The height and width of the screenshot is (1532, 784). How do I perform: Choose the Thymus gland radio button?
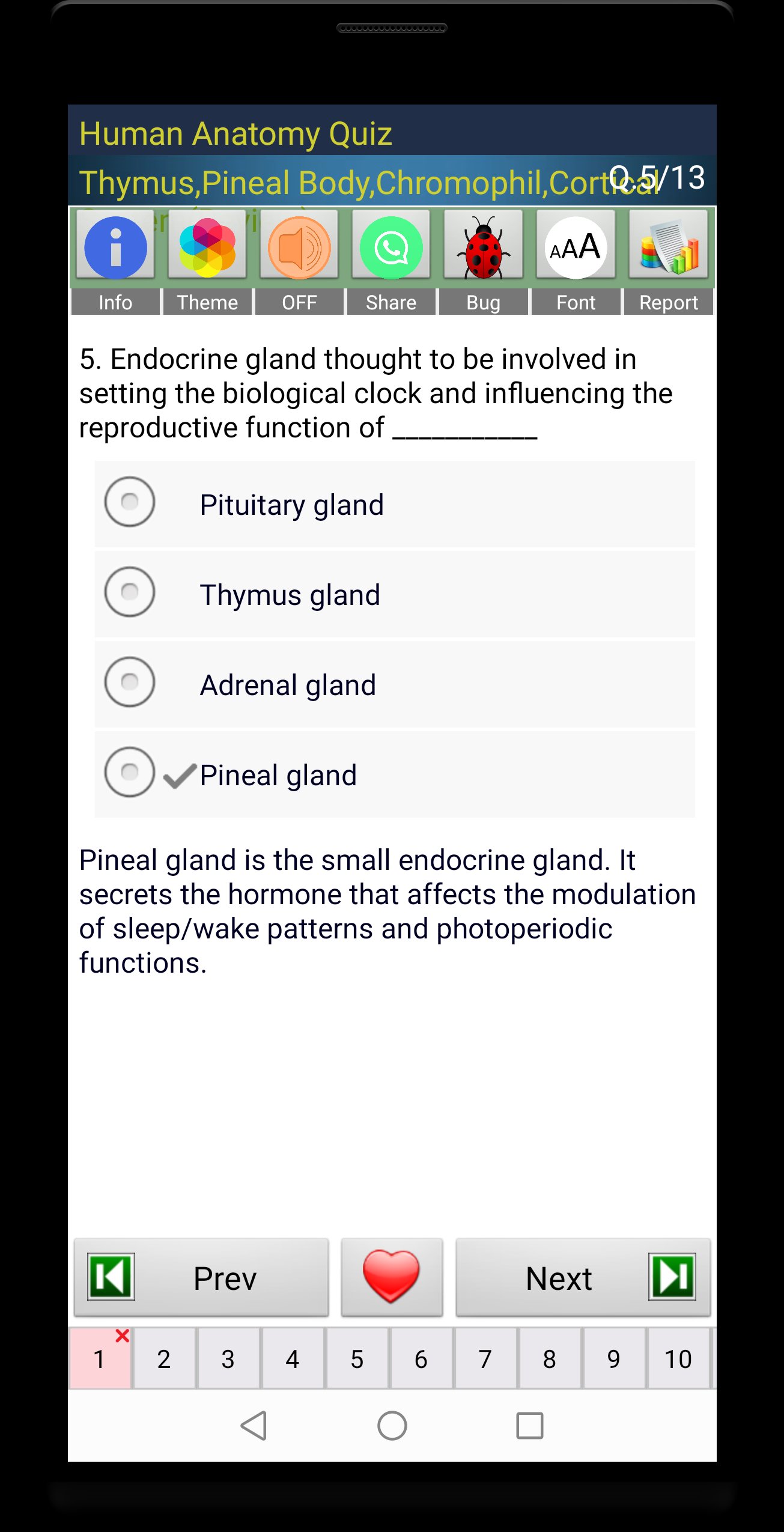(x=130, y=592)
